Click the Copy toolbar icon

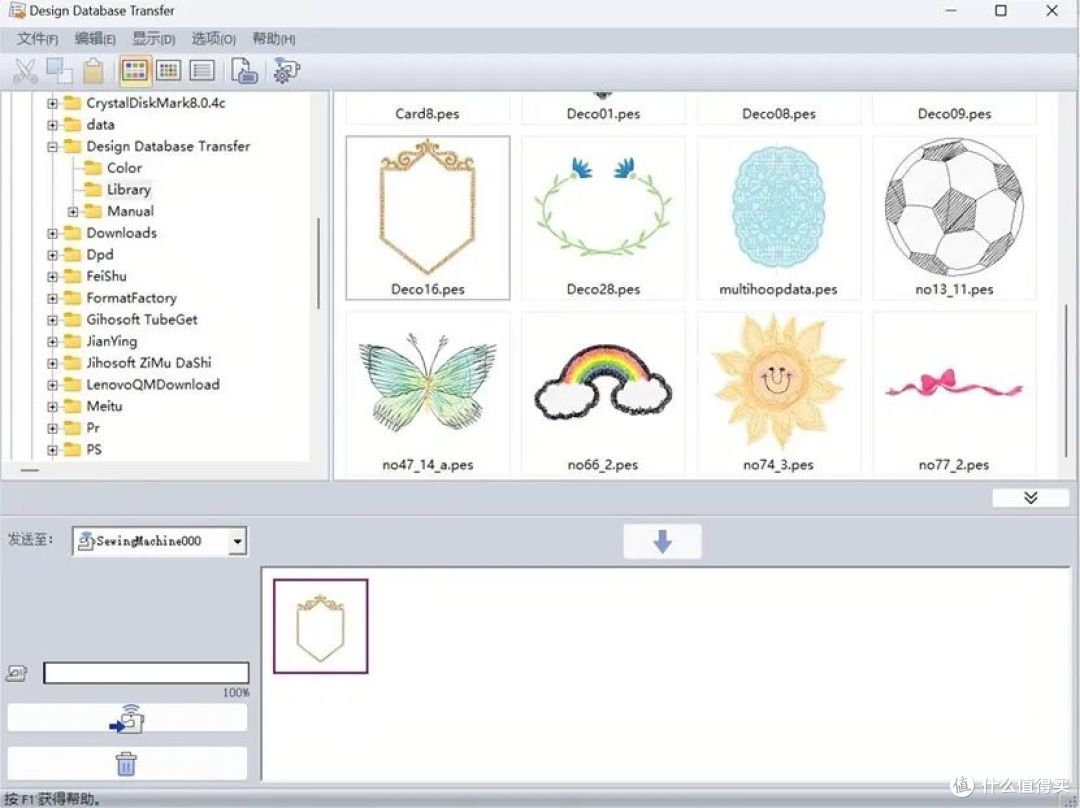click(59, 71)
